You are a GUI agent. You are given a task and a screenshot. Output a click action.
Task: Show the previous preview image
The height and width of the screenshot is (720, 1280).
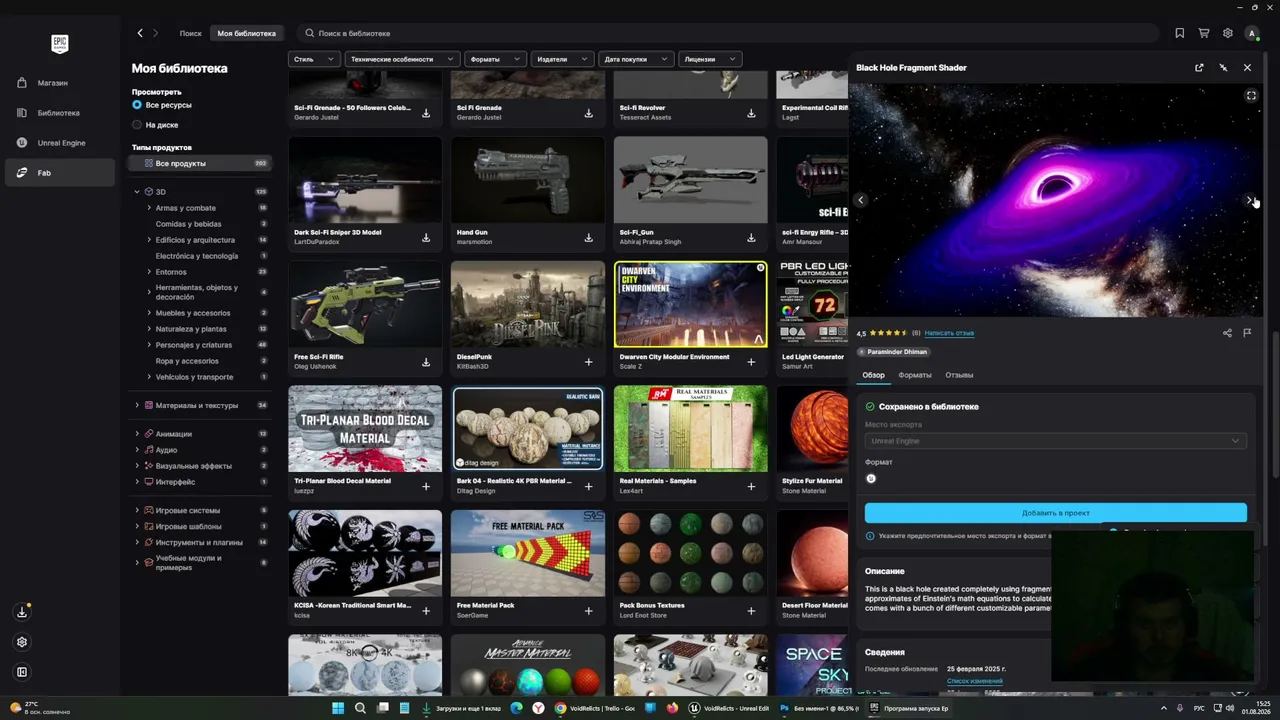(x=861, y=200)
